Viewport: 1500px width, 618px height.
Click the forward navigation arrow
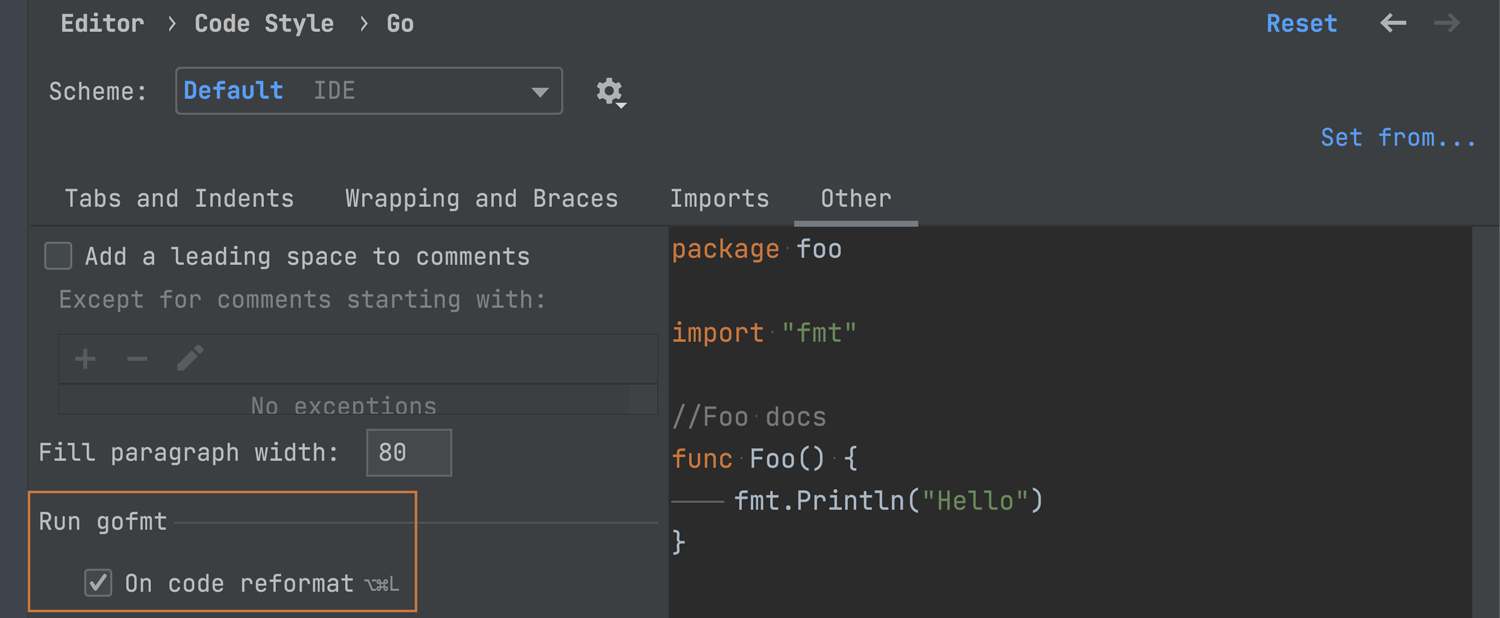[x=1447, y=24]
